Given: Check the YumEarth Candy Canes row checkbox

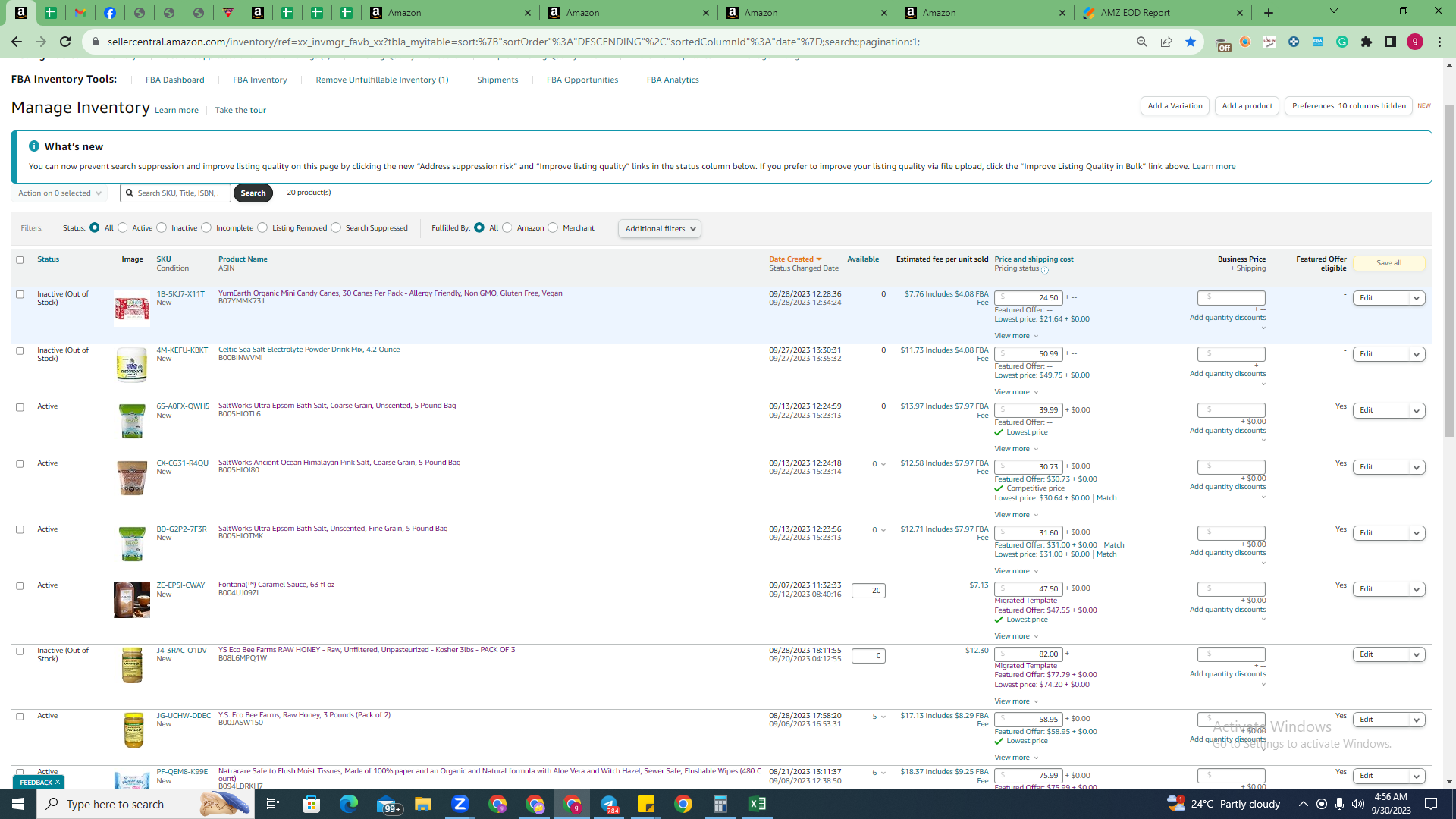Looking at the screenshot, I should point(20,294).
